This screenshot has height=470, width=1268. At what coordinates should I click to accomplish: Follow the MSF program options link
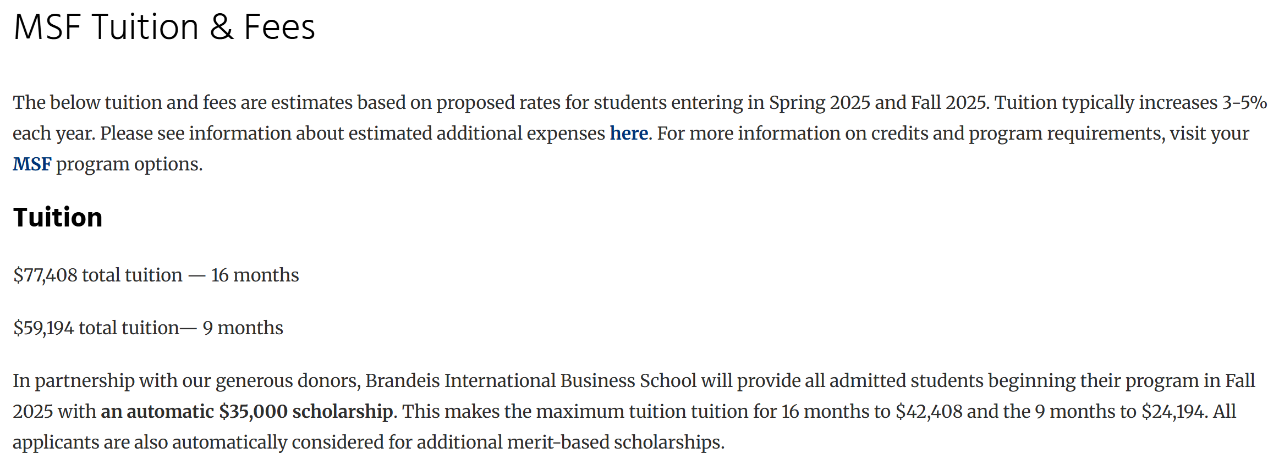click(x=32, y=164)
